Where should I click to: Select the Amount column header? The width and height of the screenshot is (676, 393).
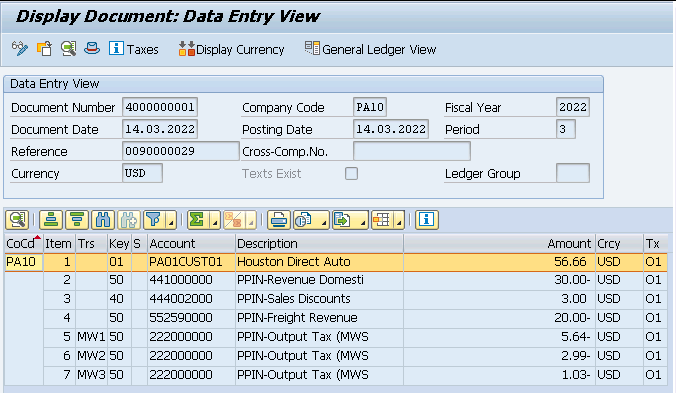(x=499, y=243)
